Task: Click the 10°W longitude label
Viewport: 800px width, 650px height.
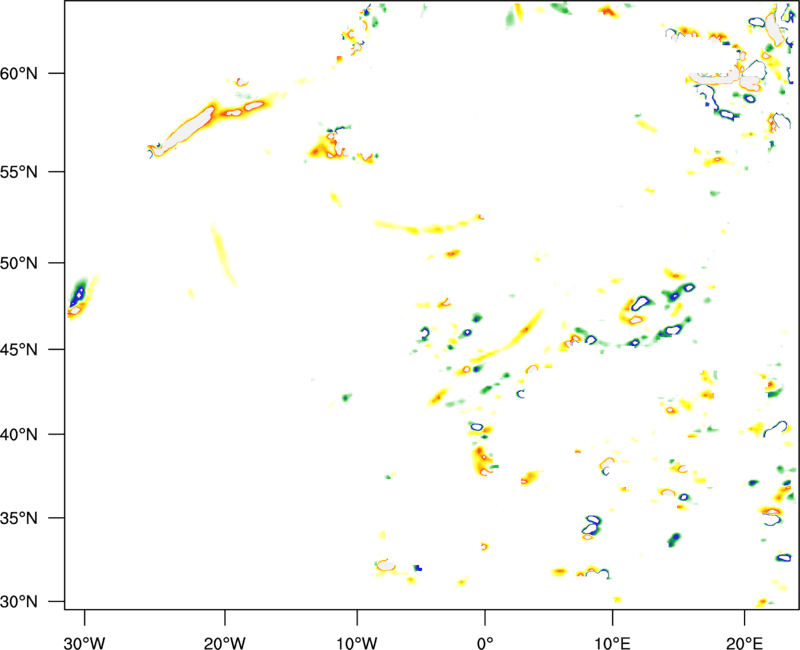Action: click(x=357, y=643)
